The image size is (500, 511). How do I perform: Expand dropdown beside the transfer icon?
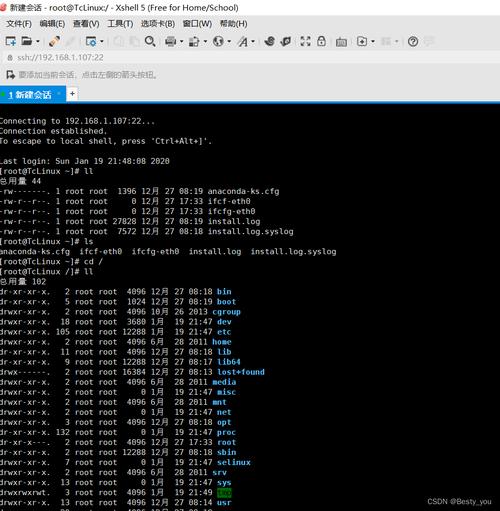(x=373, y=41)
